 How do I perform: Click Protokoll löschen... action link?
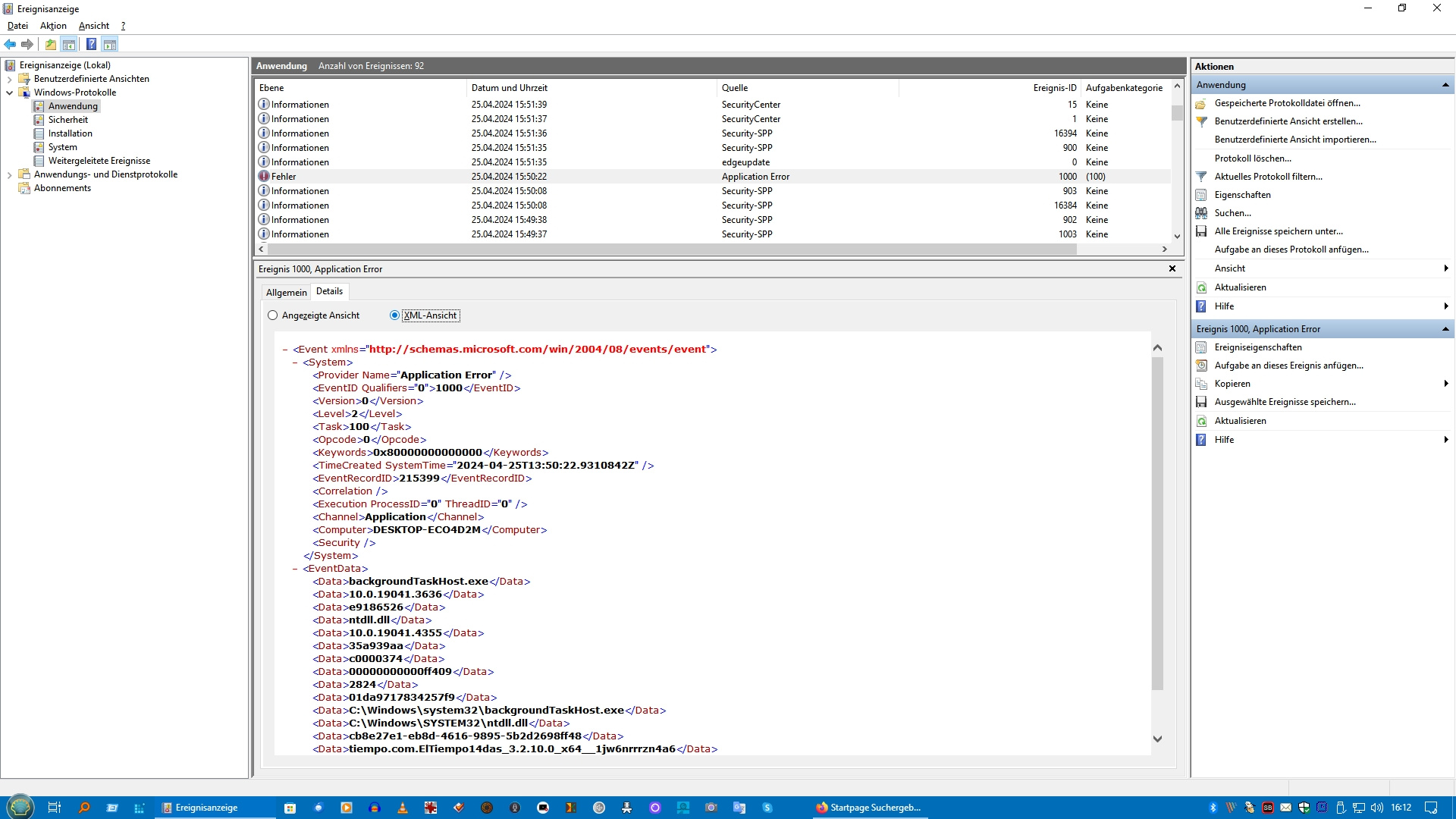pyautogui.click(x=1252, y=158)
